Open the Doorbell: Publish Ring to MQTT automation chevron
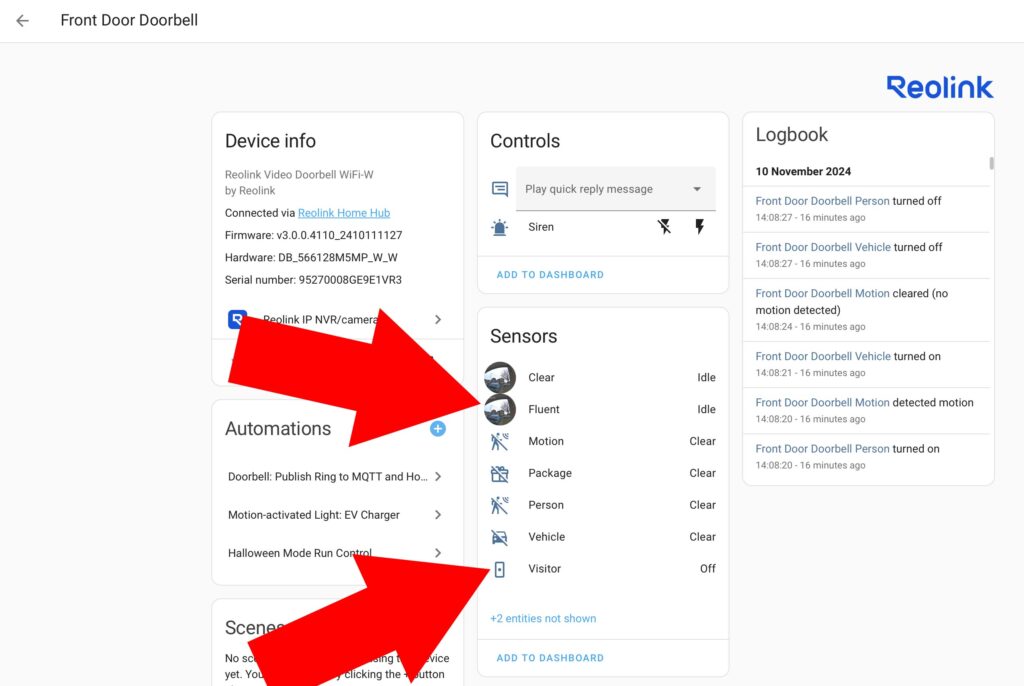Image resolution: width=1024 pixels, height=686 pixels. pyautogui.click(x=438, y=477)
